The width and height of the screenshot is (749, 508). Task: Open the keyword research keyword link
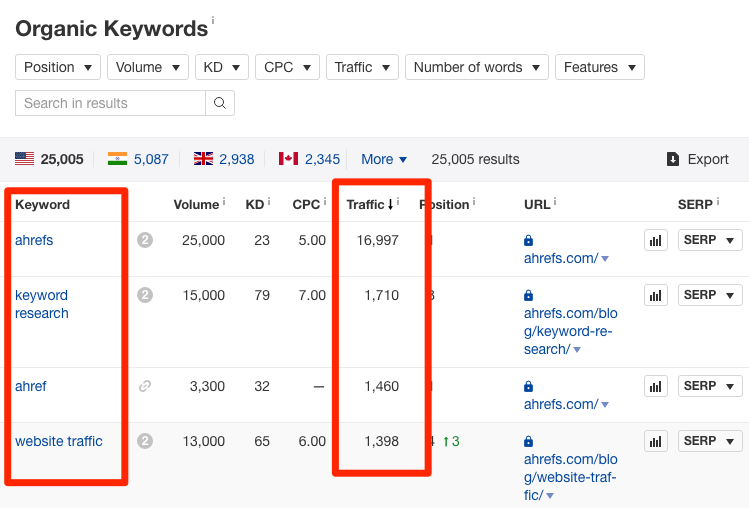(x=42, y=304)
